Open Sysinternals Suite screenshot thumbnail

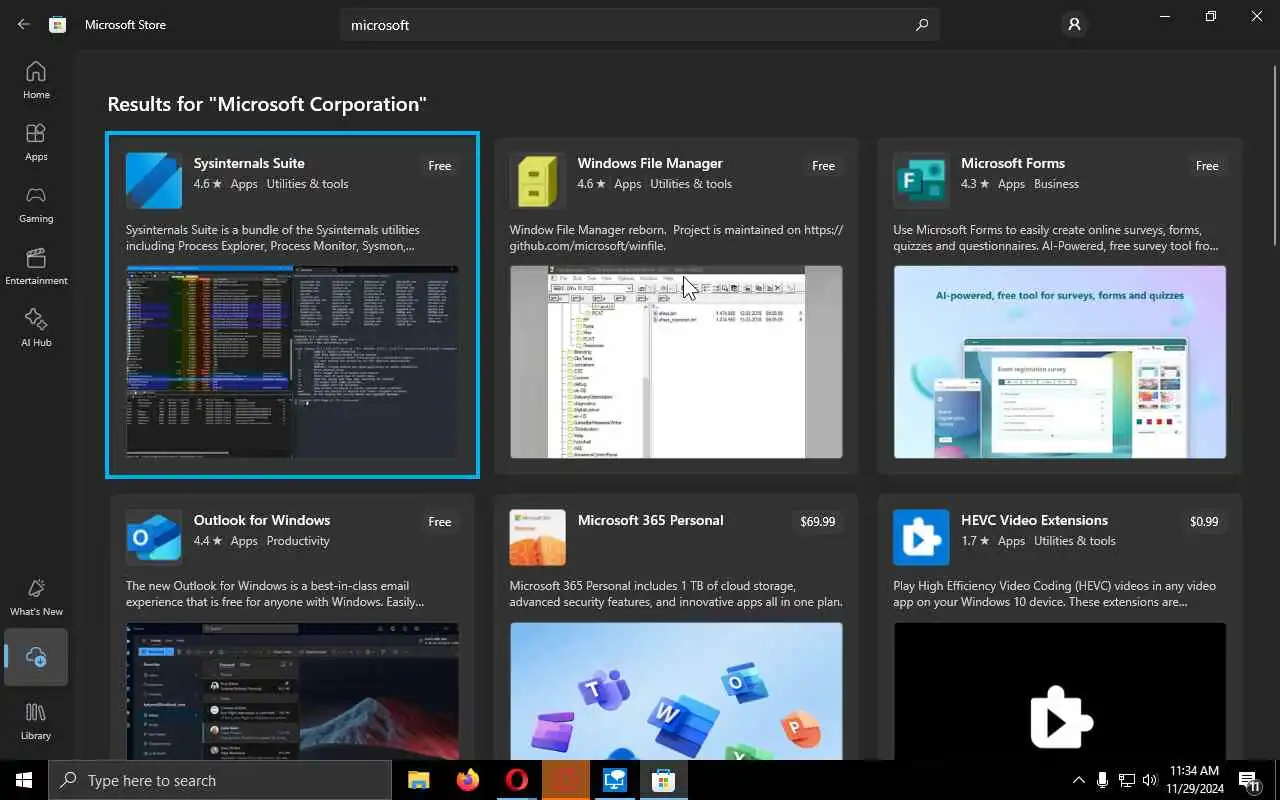pos(292,362)
